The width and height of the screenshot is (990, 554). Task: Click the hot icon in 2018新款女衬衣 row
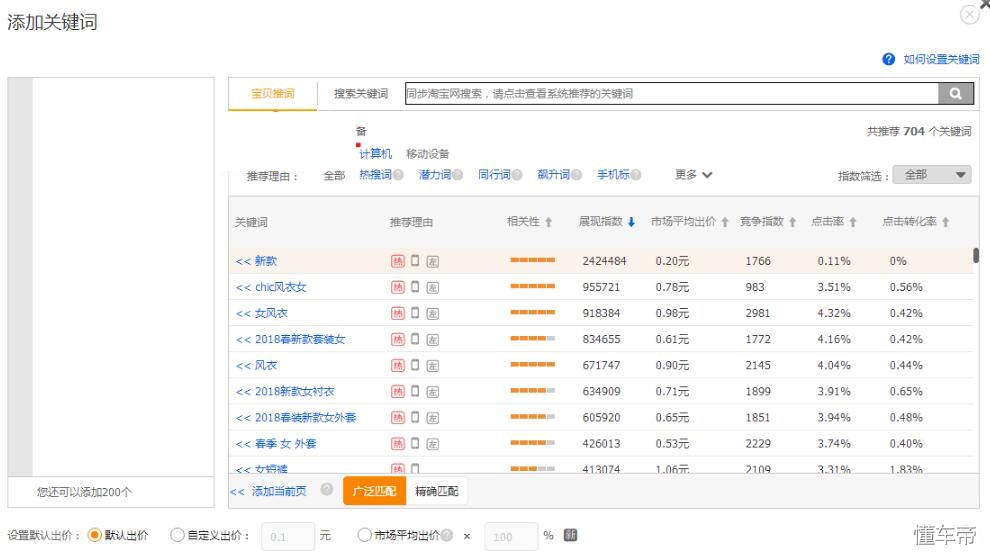pos(398,392)
